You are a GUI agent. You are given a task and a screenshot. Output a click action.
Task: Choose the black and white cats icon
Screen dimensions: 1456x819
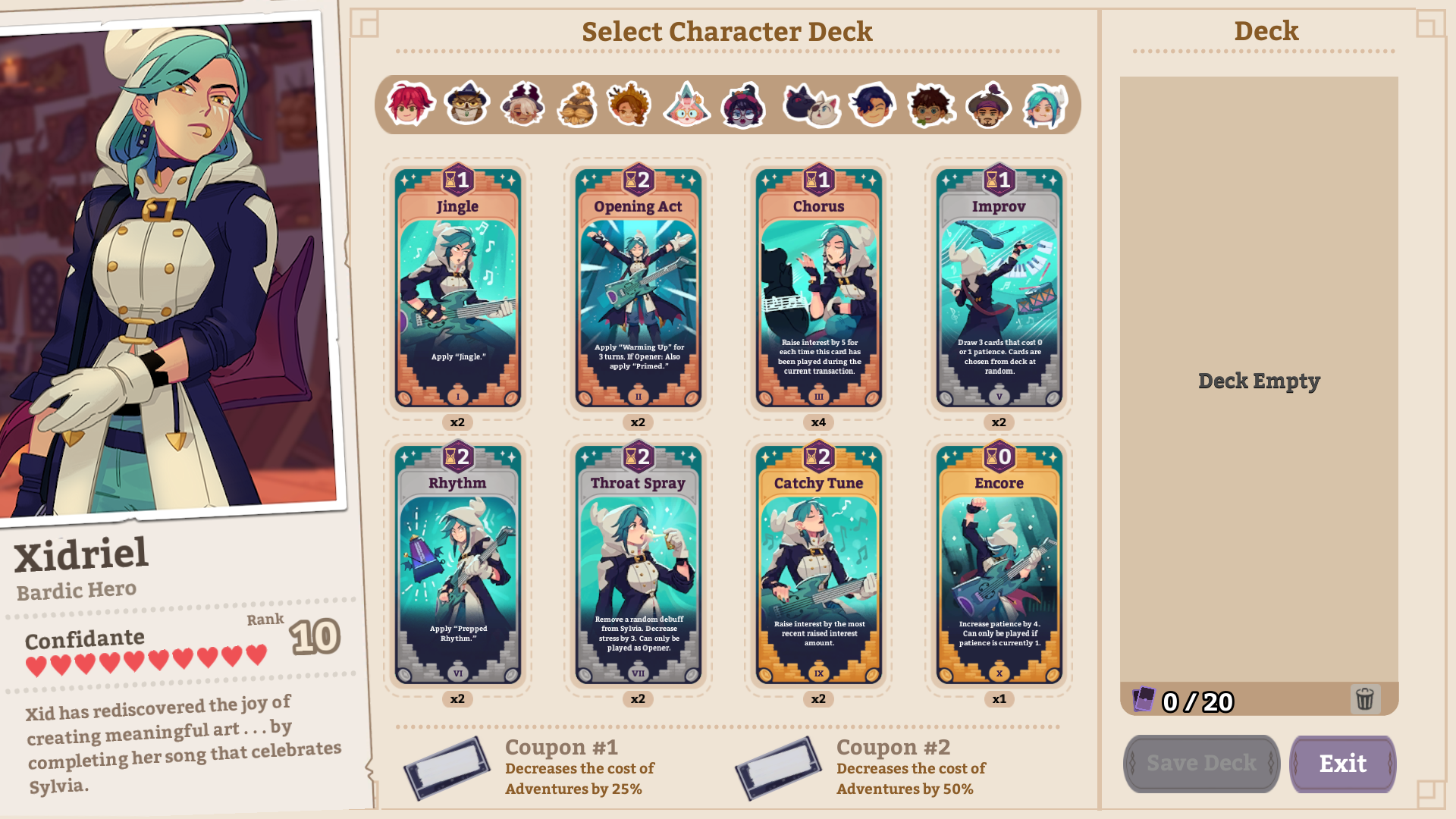tap(811, 105)
